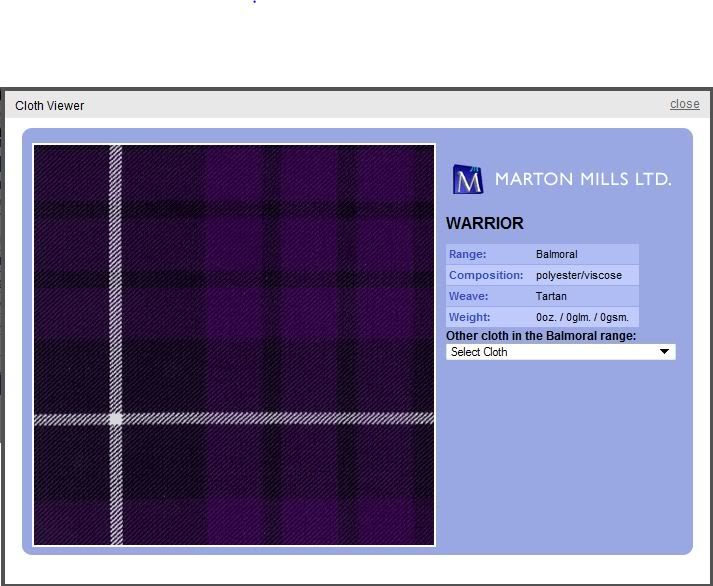The width and height of the screenshot is (713, 586).
Task: Click the Cloth Viewer title text
Action: pos(50,105)
